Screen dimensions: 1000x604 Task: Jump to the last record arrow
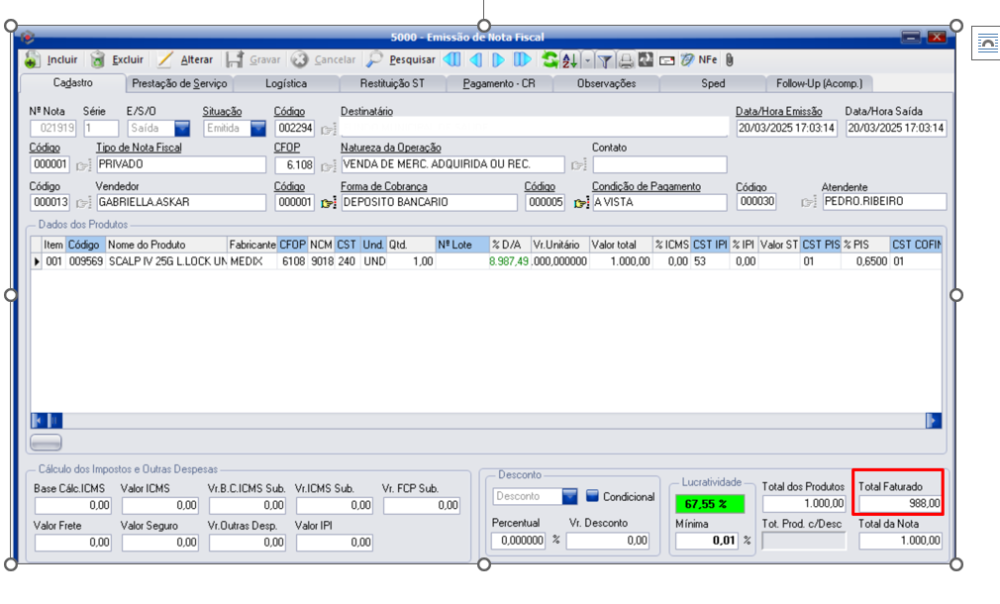[x=522, y=60]
